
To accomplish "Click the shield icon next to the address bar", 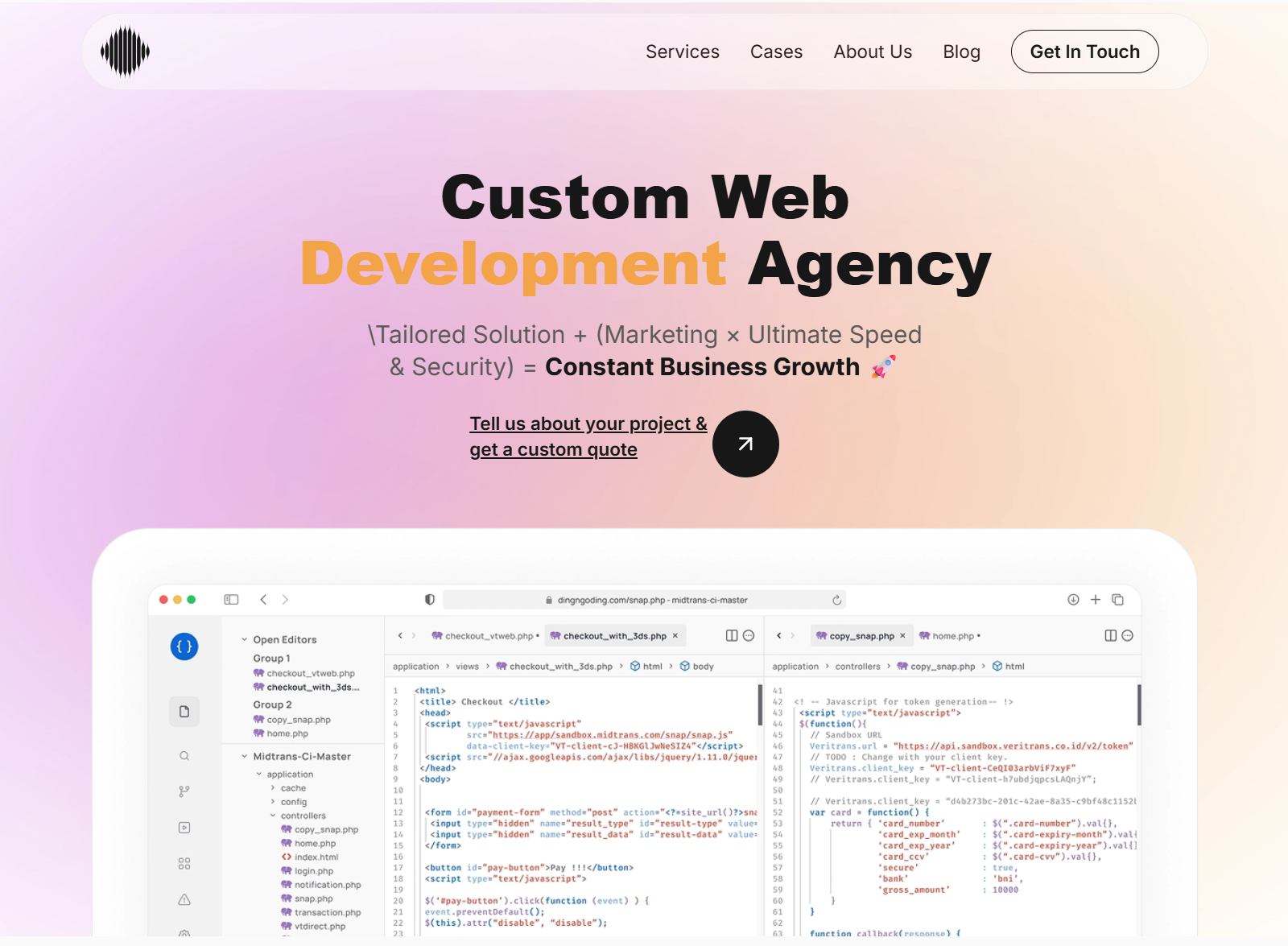I will click(429, 599).
